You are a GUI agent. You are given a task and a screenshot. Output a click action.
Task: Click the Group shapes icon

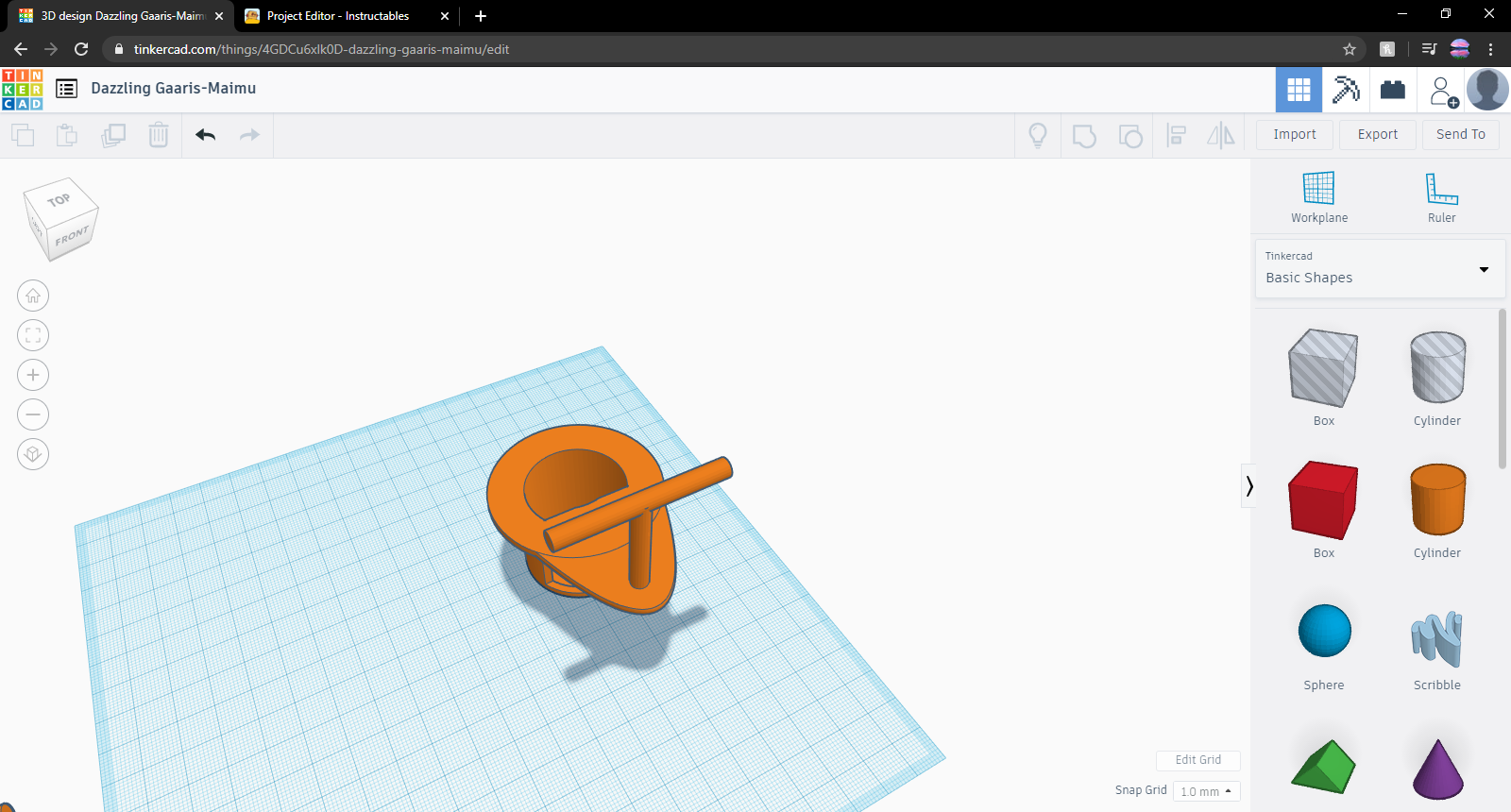click(1084, 136)
